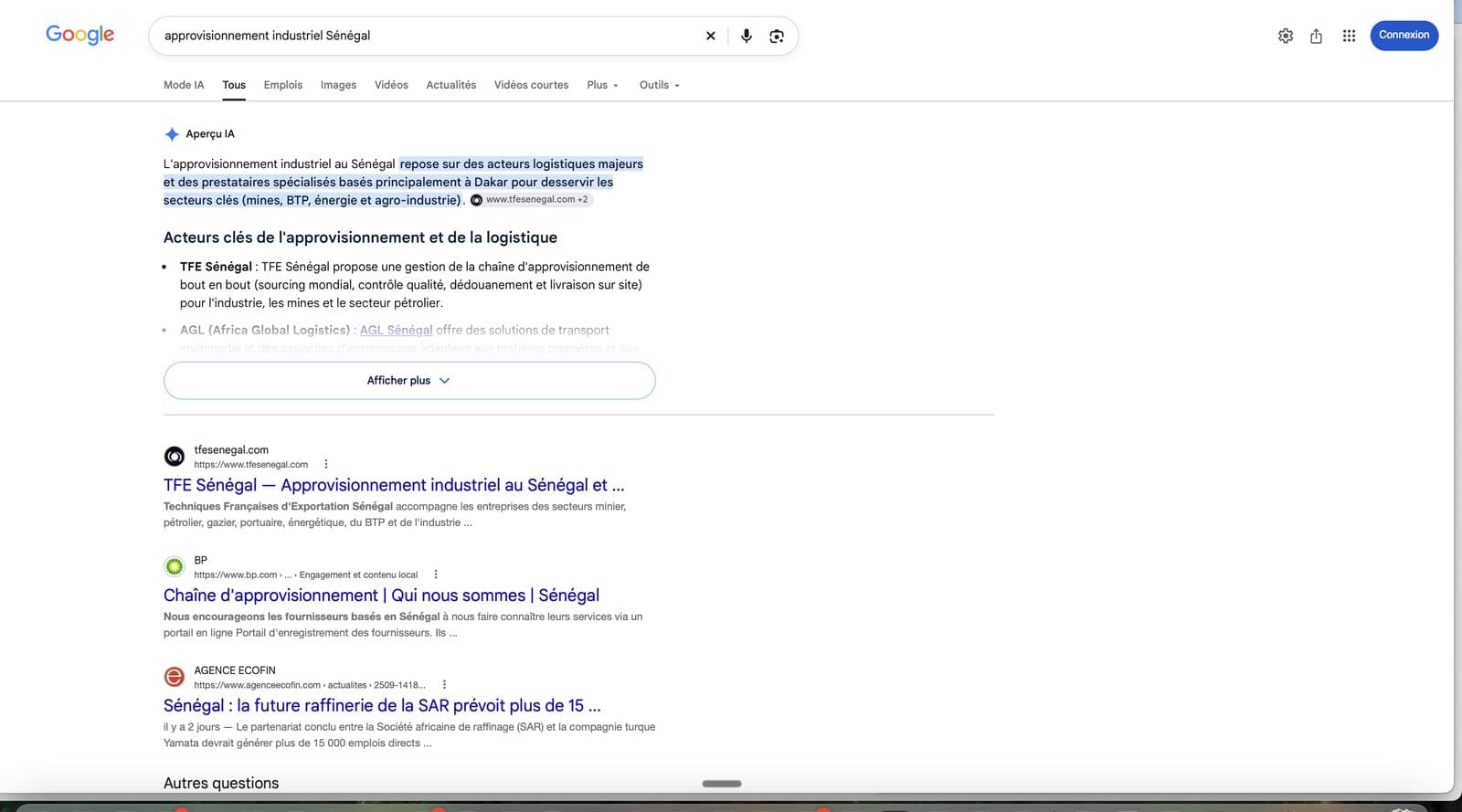Start voice search with the microphone icon
This screenshot has height=812, width=1462.
click(747, 36)
